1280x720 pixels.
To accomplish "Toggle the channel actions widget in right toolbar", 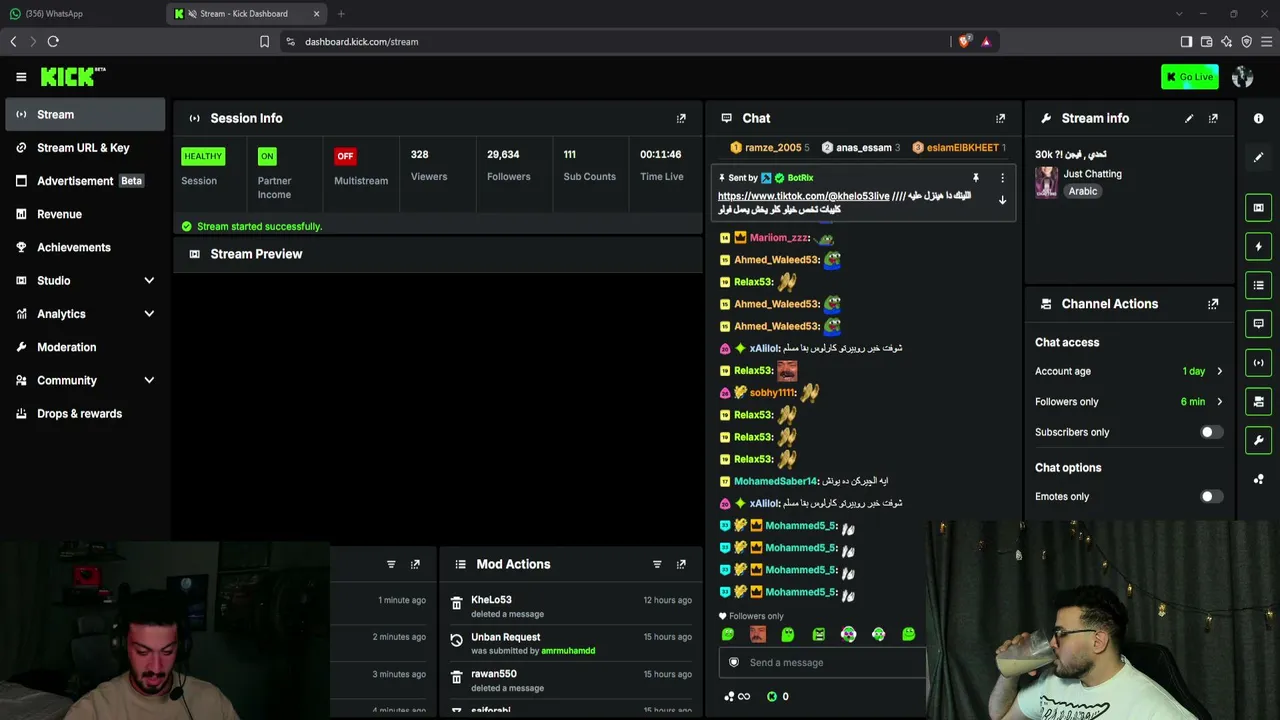I will pyautogui.click(x=1258, y=401).
